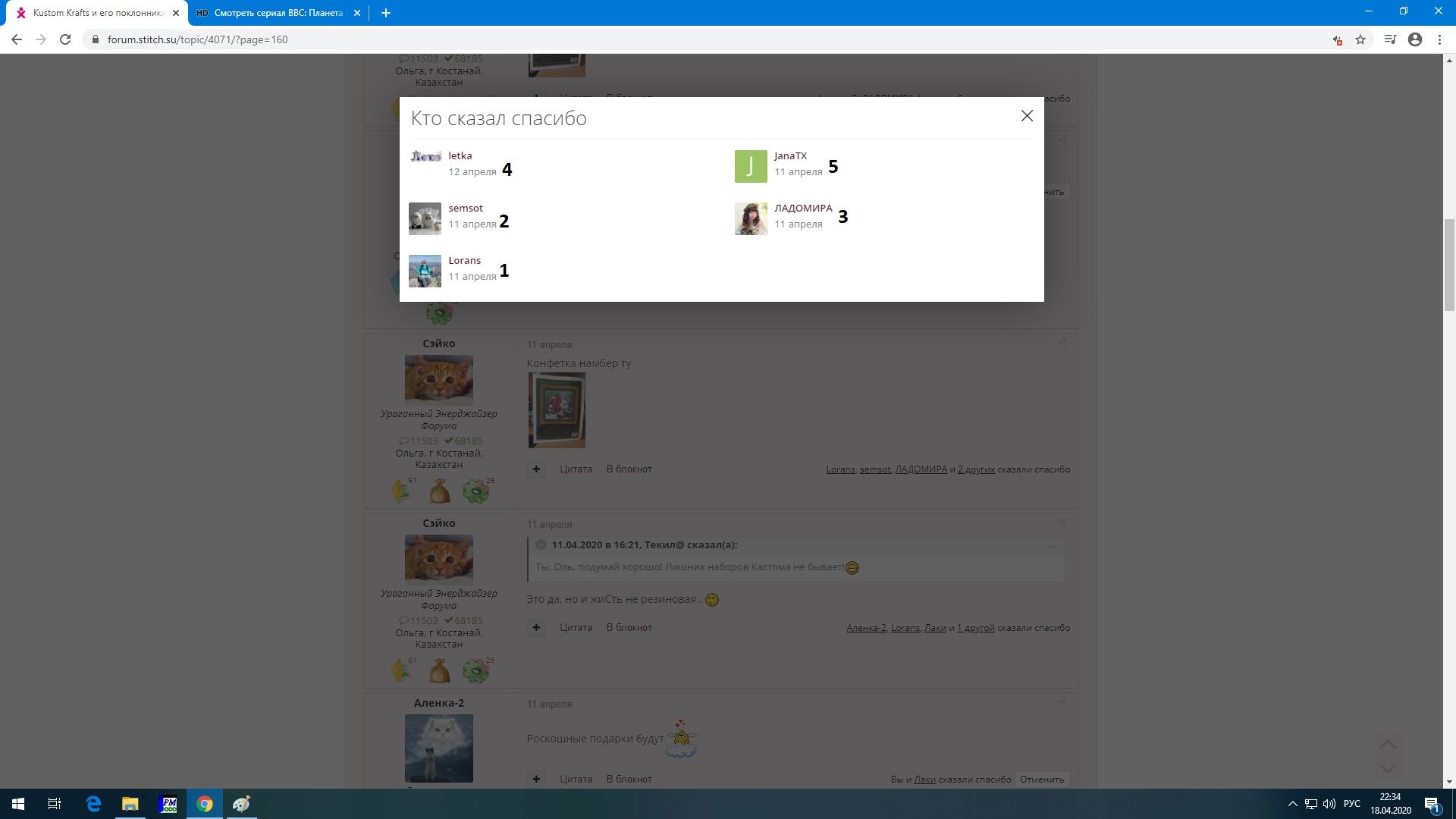This screenshot has height=819, width=1456.
Task: Open Chrome three-dot menu
Action: tap(1439, 39)
